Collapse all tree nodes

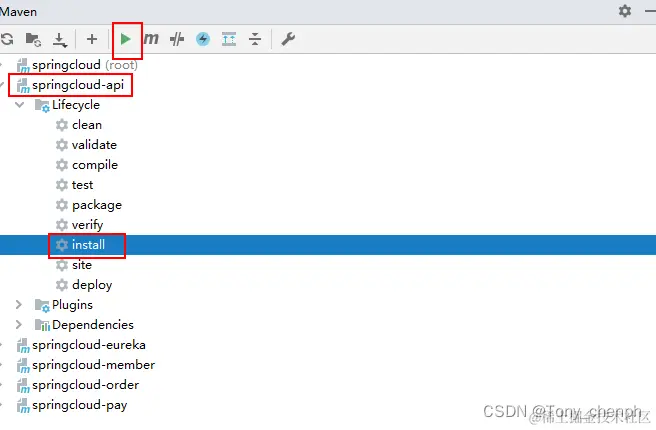click(x=255, y=39)
